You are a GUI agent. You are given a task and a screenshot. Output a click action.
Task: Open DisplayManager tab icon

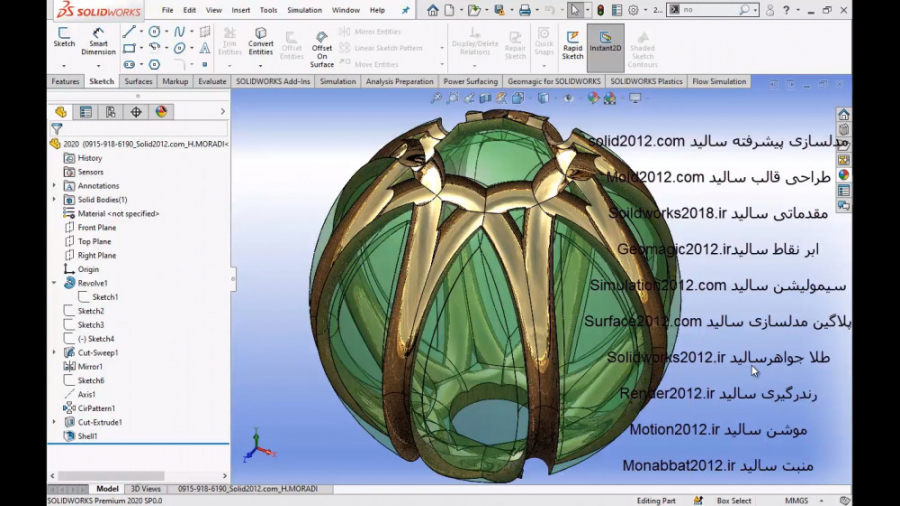(x=161, y=112)
